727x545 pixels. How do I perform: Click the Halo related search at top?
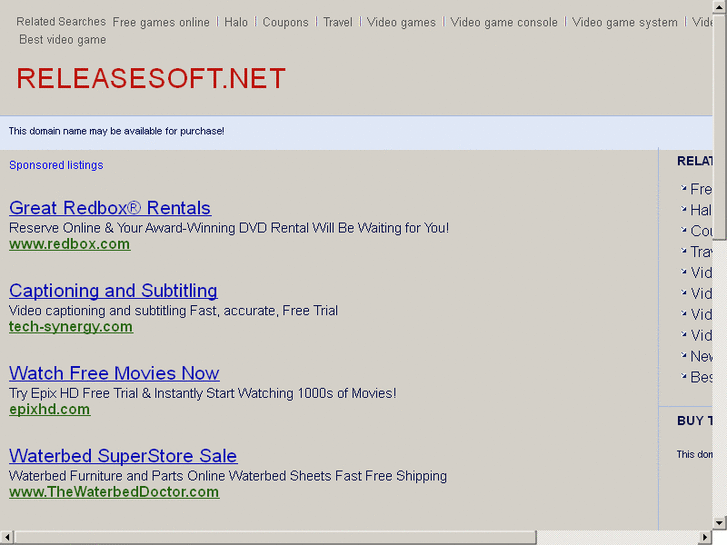(x=236, y=22)
